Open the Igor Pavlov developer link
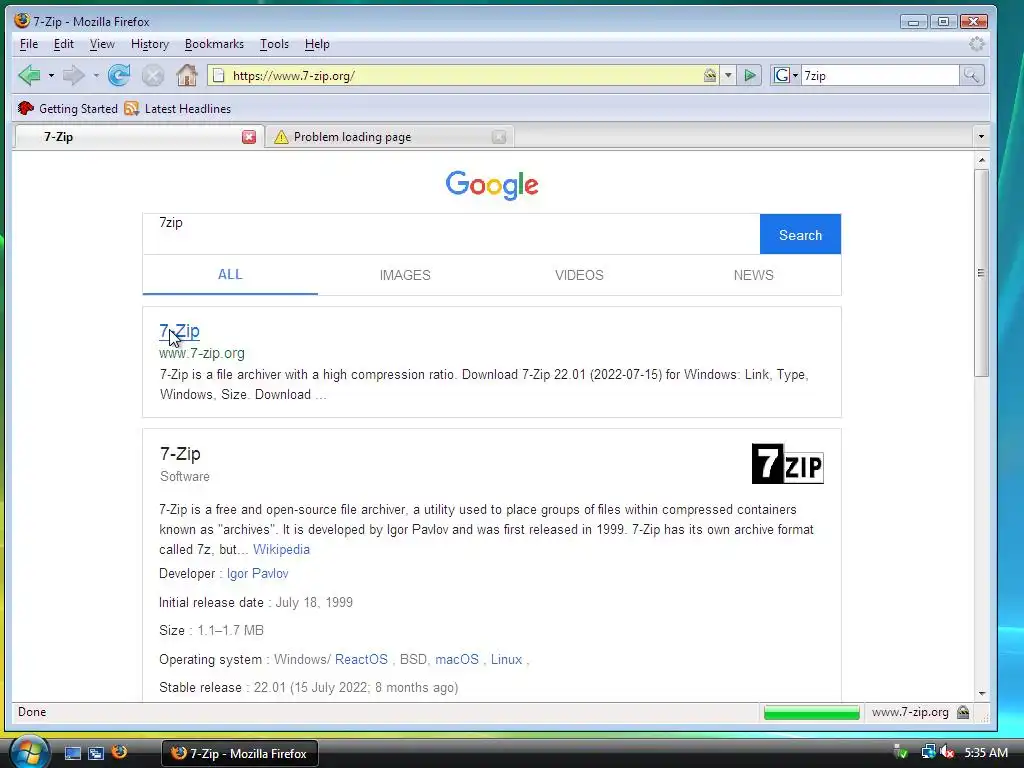Viewport: 1024px width, 768px height. tap(257, 573)
